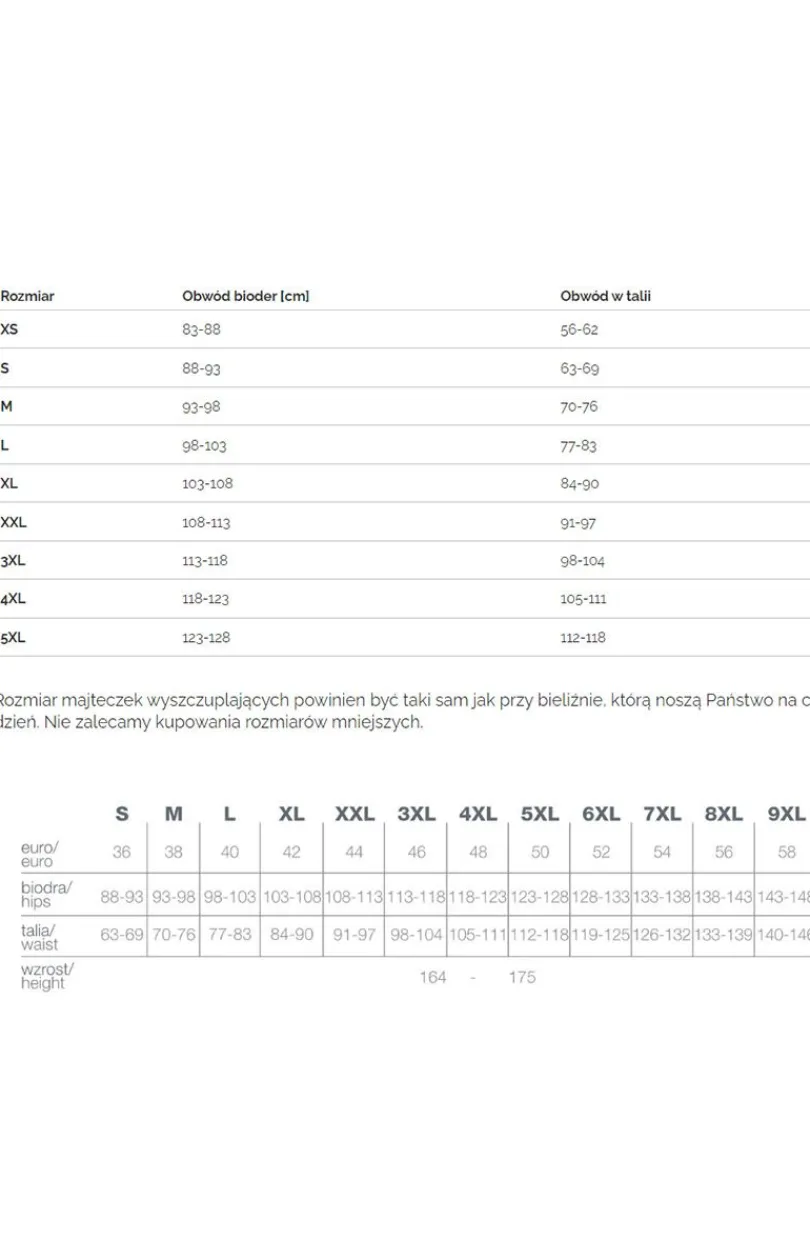This screenshot has height=1260, width=810.
Task: Click the Obwód bioder [cm] header
Action: click(x=246, y=296)
